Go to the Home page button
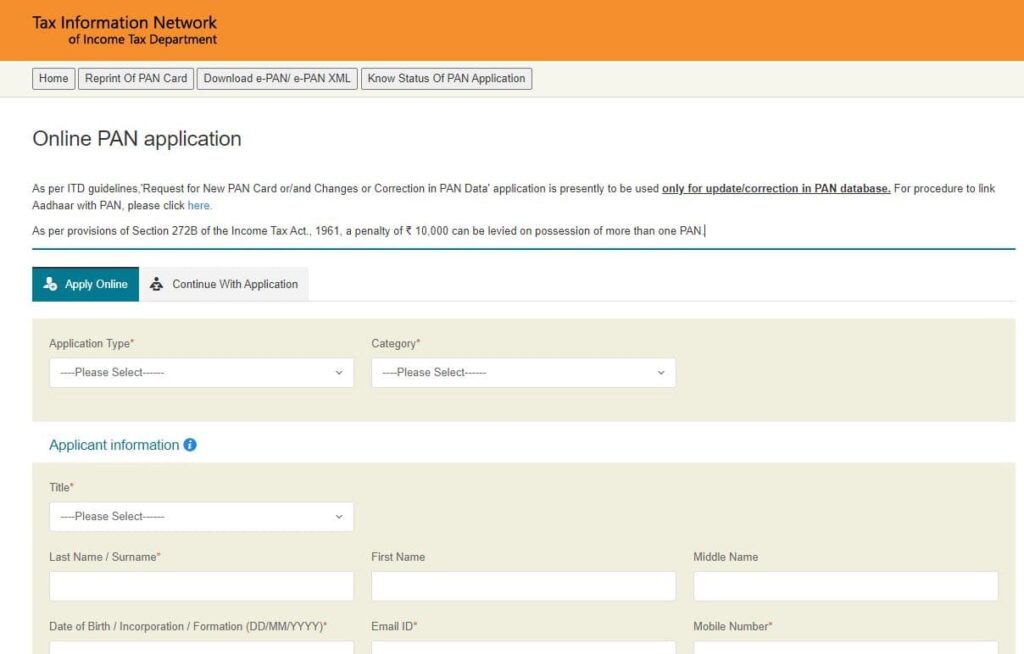 (54, 79)
